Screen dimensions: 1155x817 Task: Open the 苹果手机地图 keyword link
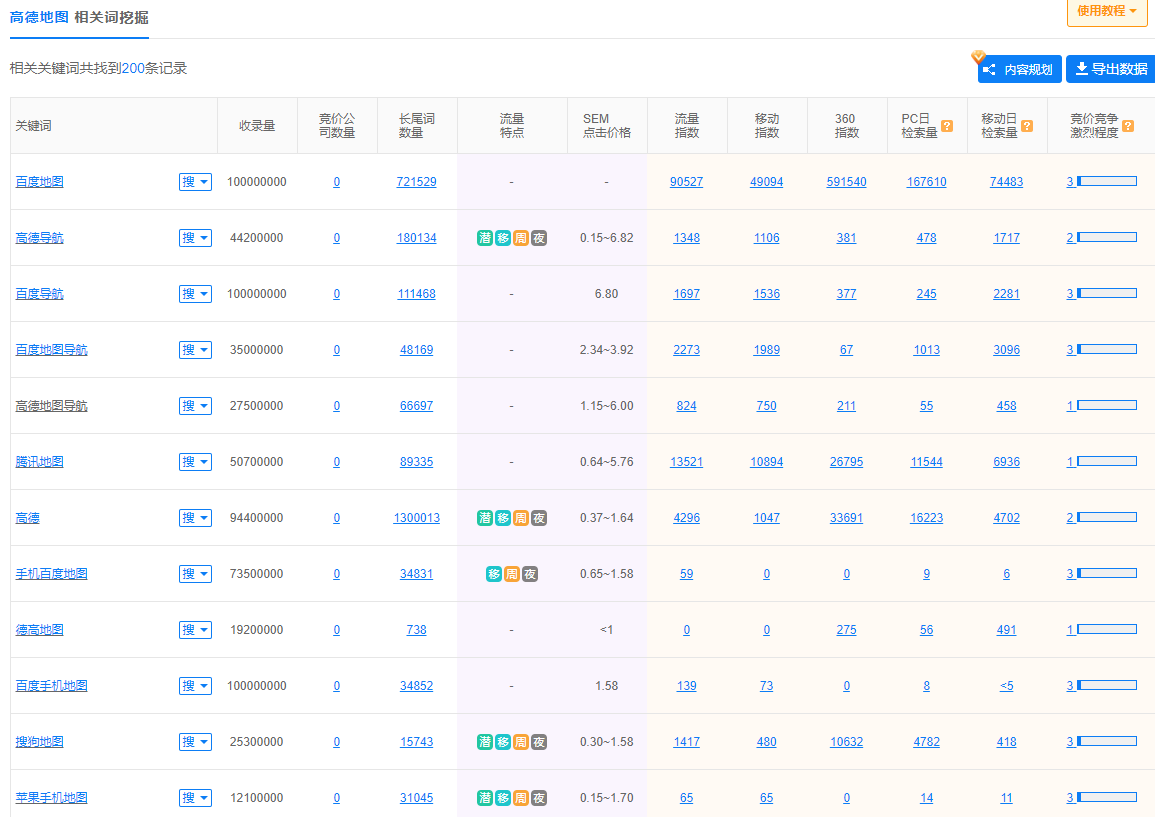coord(52,798)
